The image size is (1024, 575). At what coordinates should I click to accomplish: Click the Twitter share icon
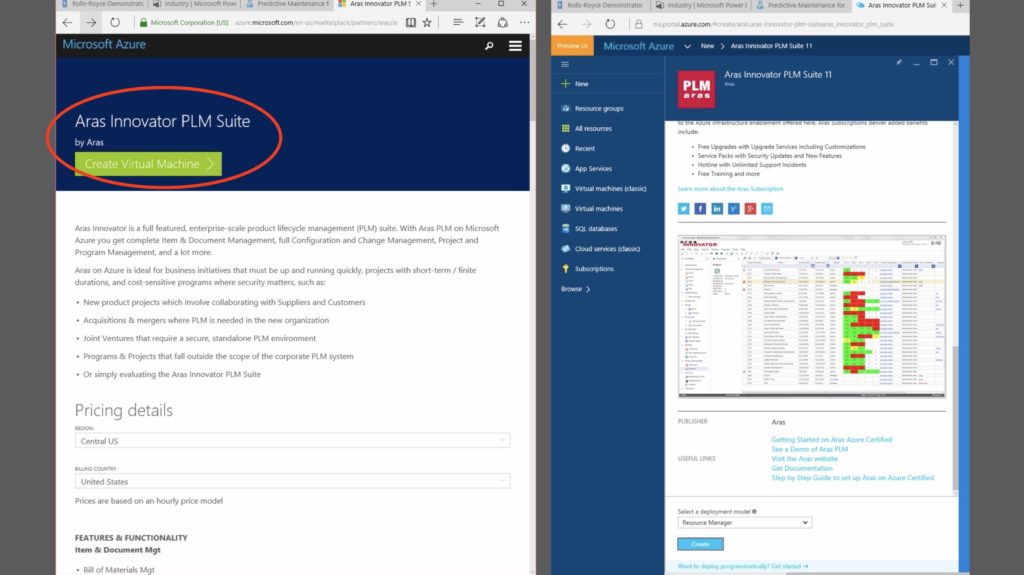tap(683, 208)
